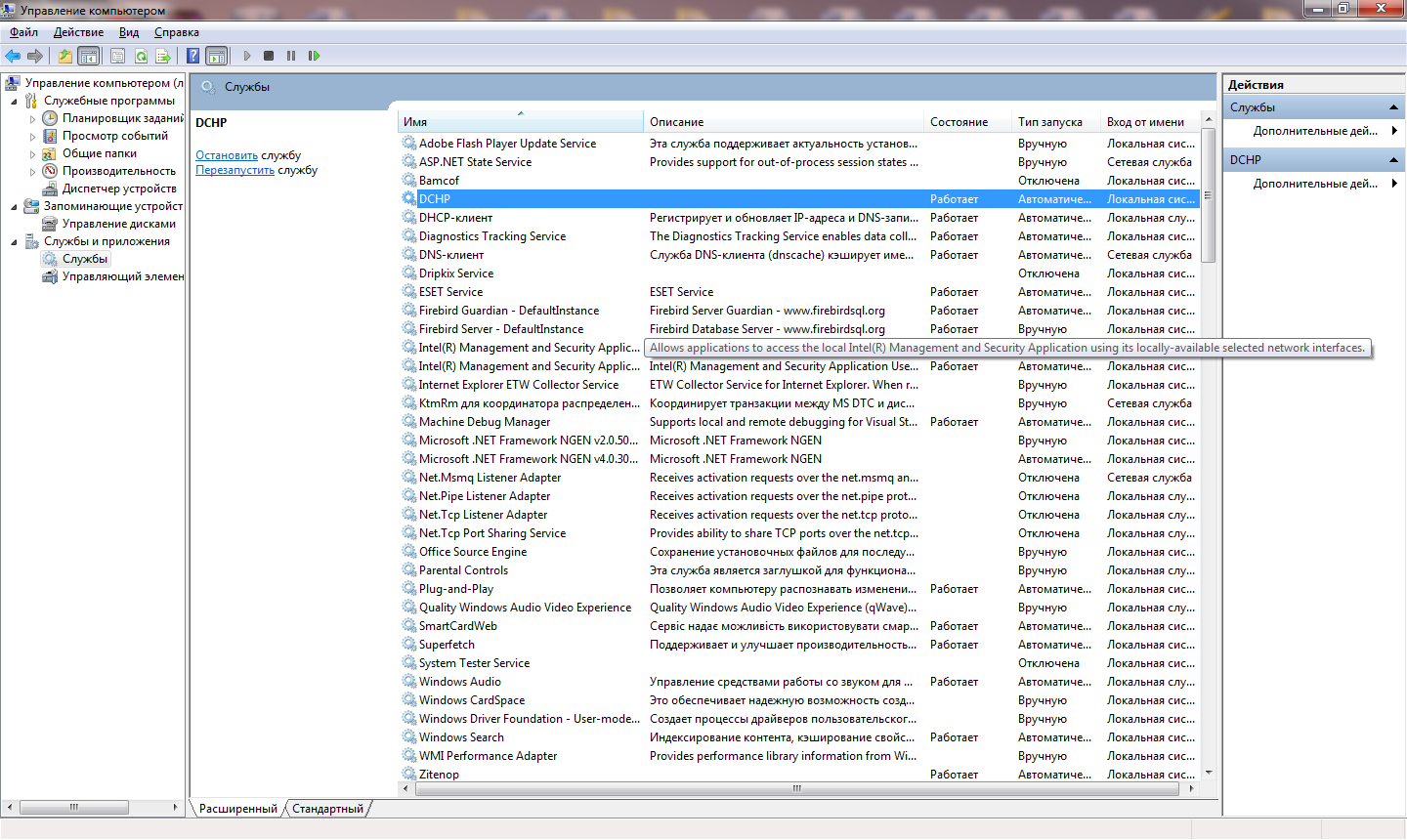1407x840 pixels.
Task: Select the Службы node in the tree
Action: [x=85, y=259]
